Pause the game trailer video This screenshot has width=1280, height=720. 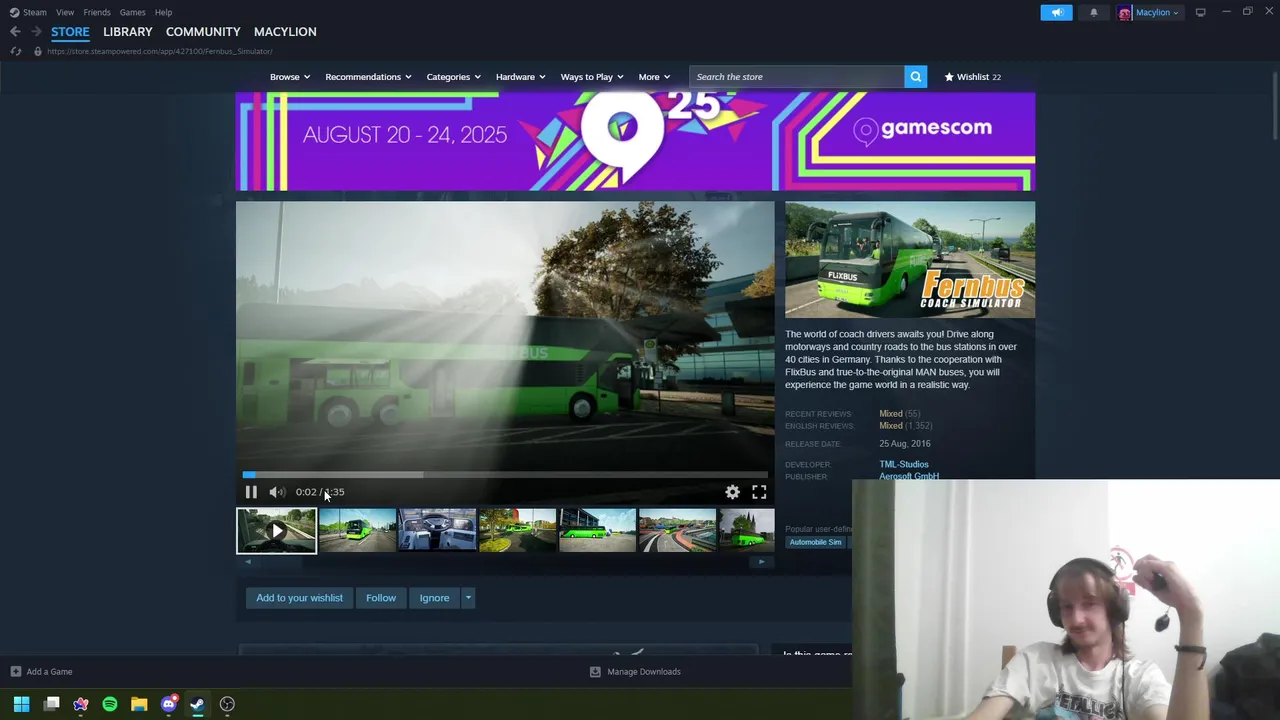coord(251,492)
